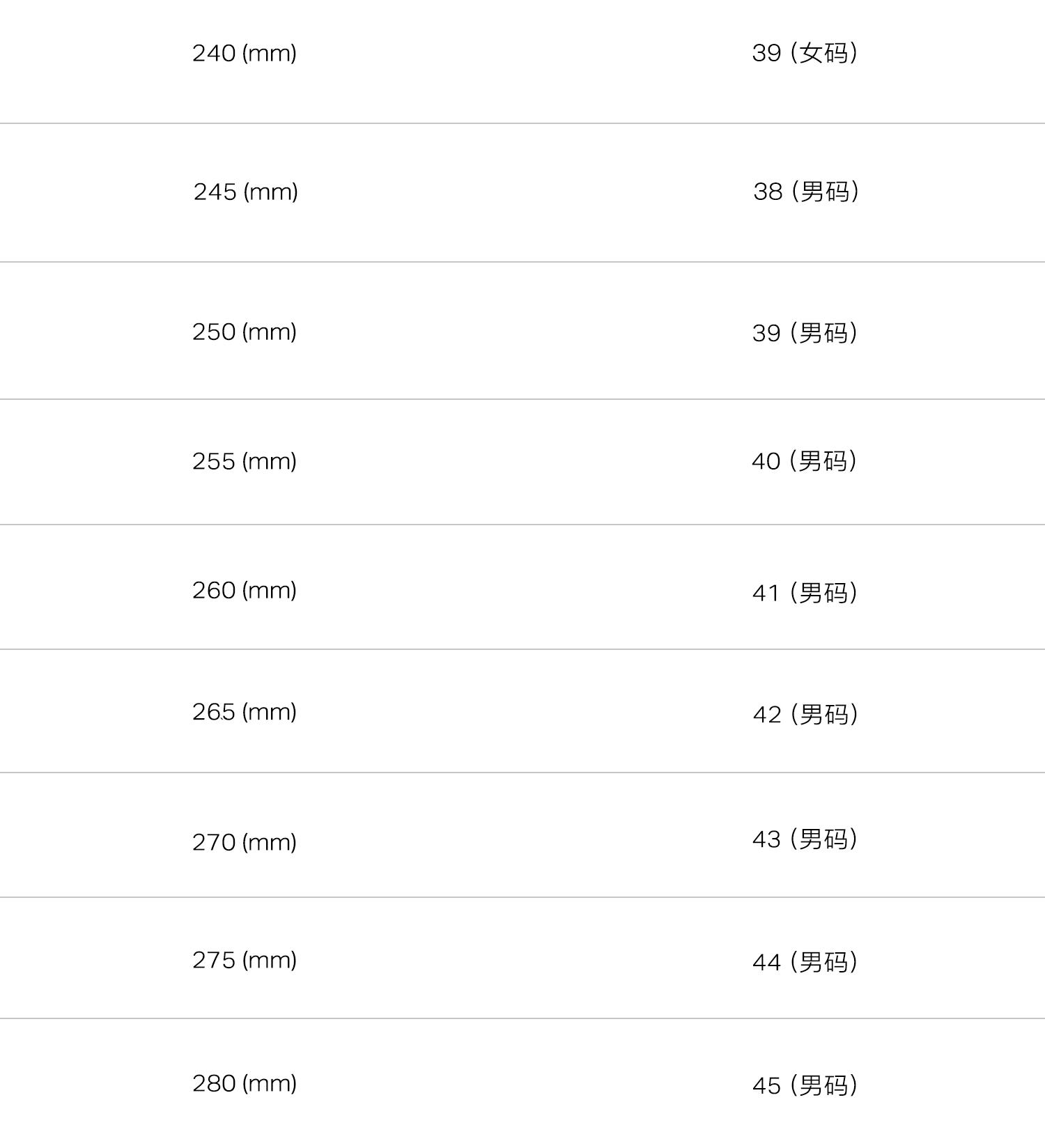Click the 275 (mm) foot length cell
This screenshot has width=1045, height=1148.
245,960
